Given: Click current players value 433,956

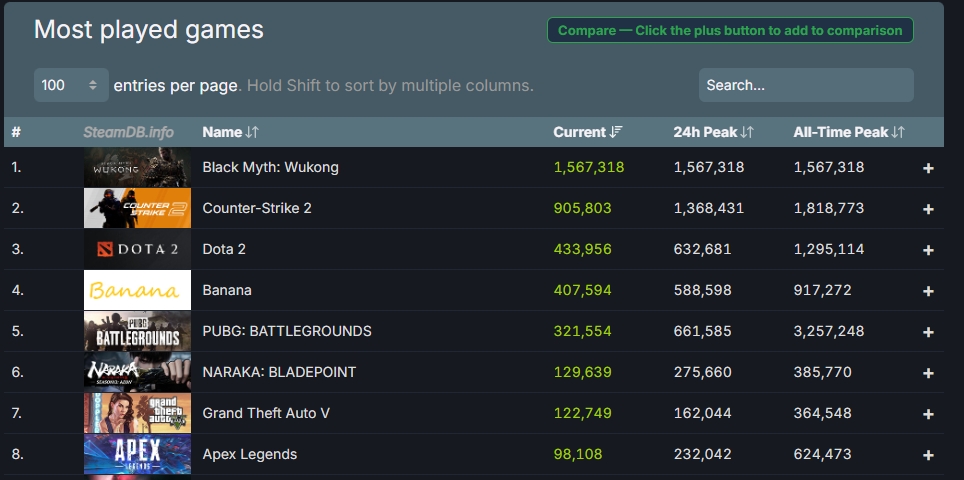Looking at the screenshot, I should pyautogui.click(x=583, y=249).
